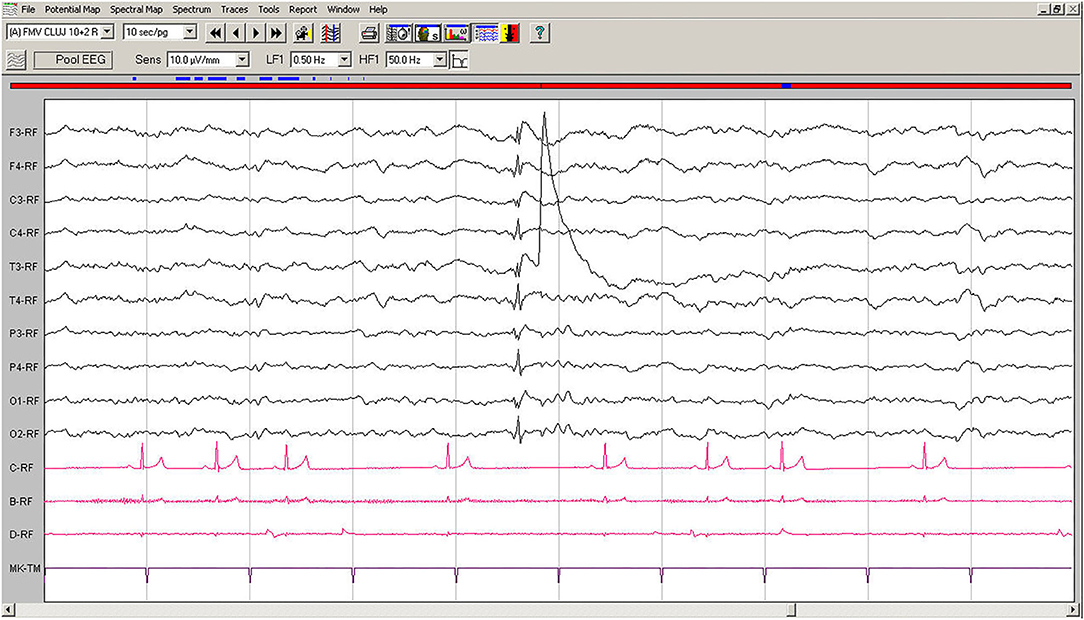
Task: Jump back with the fast rewind button
Action: (216, 32)
